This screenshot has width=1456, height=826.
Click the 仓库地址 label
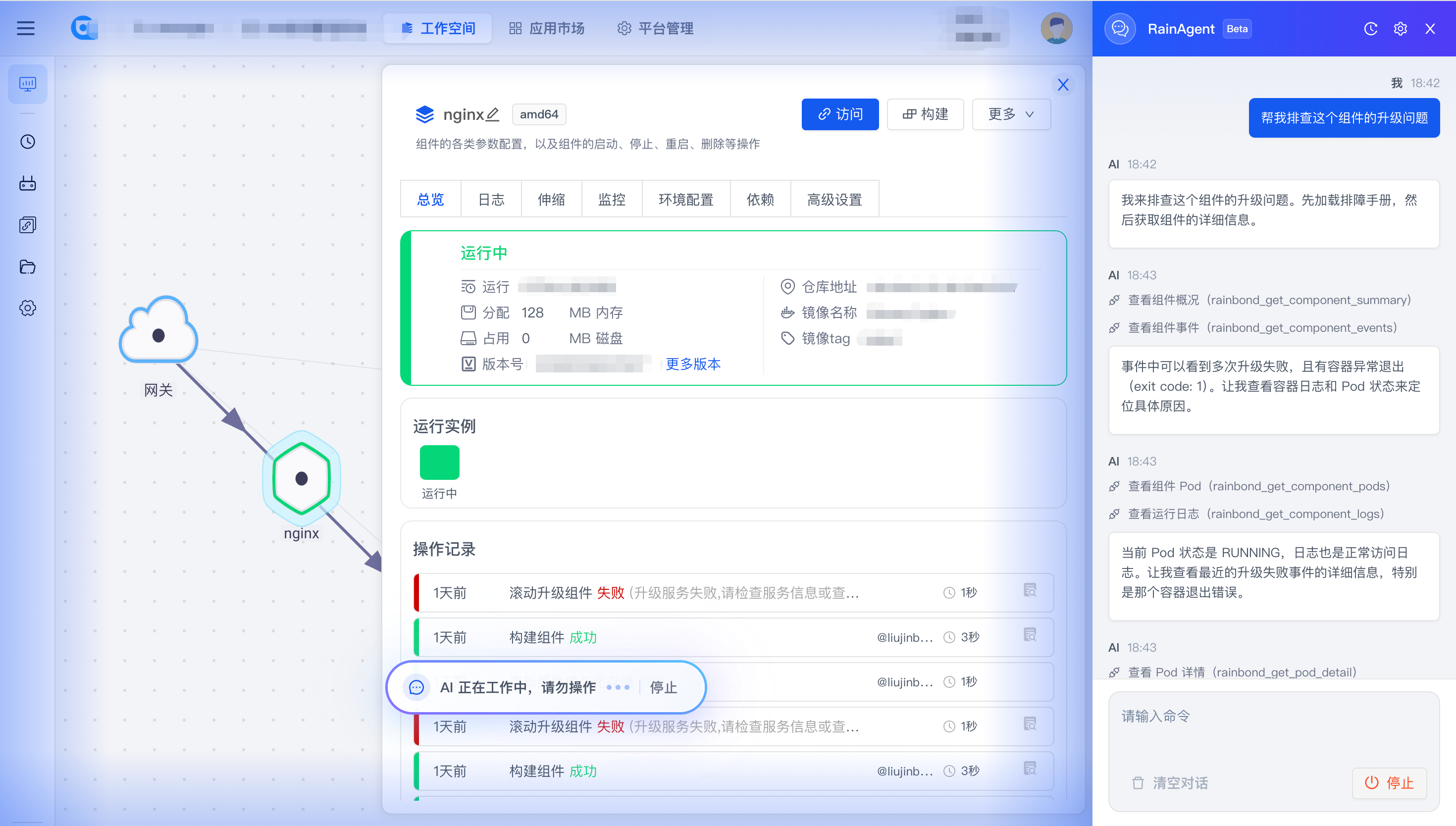[829, 287]
